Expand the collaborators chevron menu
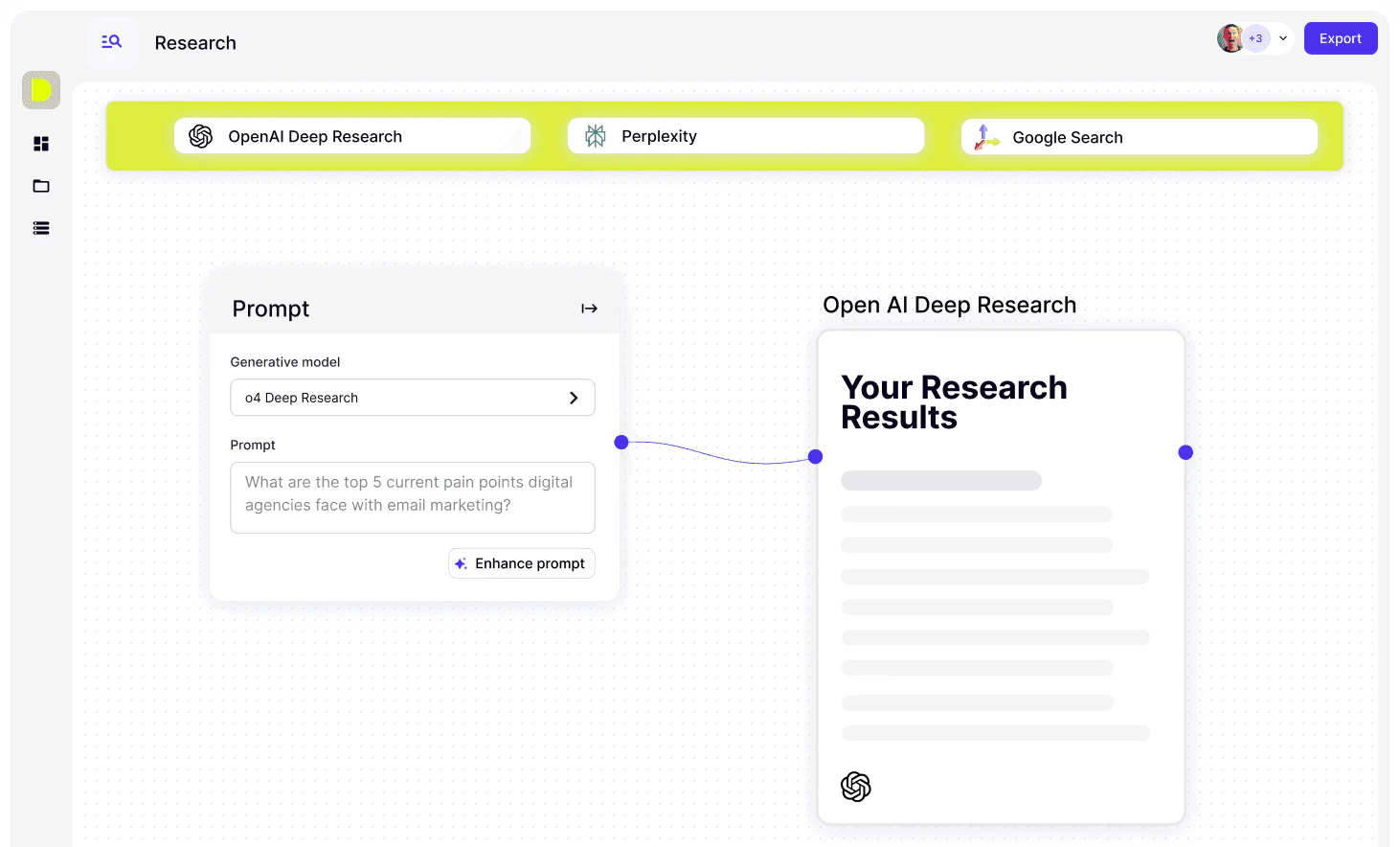The image size is (1400, 847). point(1283,38)
